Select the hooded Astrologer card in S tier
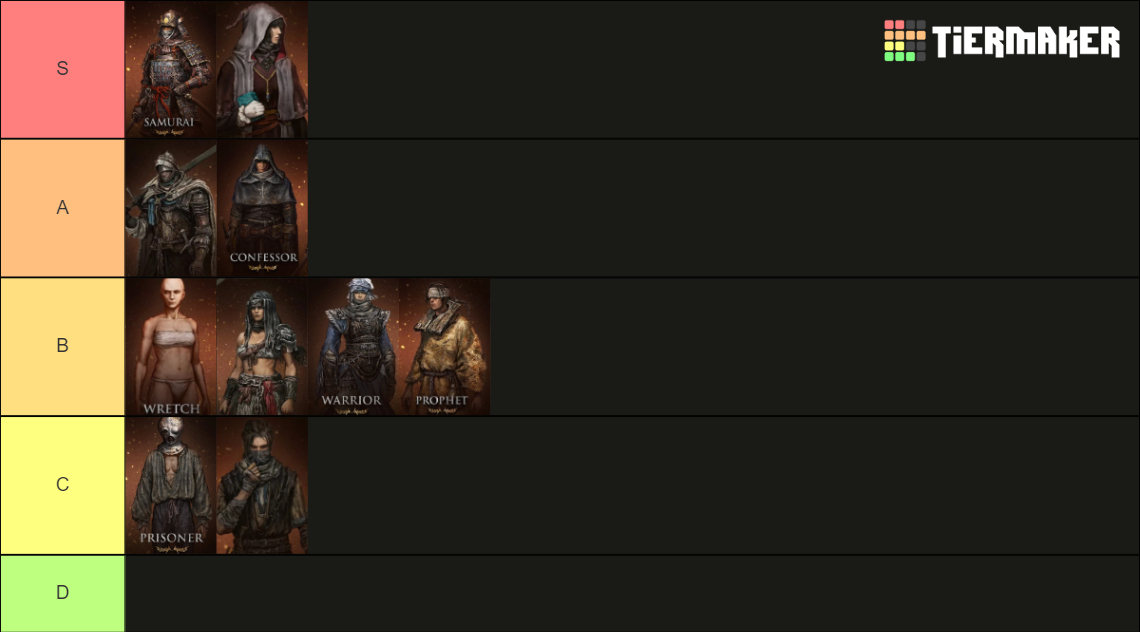The image size is (1140, 632). tap(262, 69)
